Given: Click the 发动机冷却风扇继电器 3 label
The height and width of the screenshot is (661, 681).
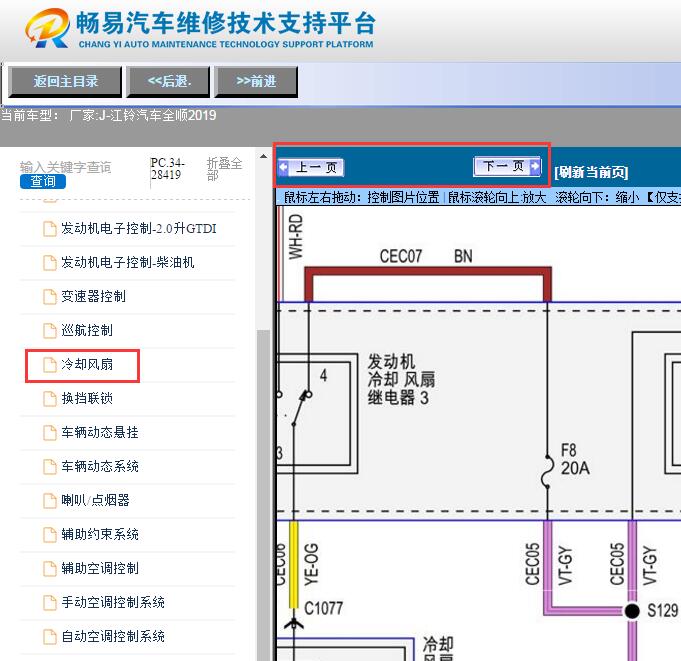Looking at the screenshot, I should click(401, 380).
